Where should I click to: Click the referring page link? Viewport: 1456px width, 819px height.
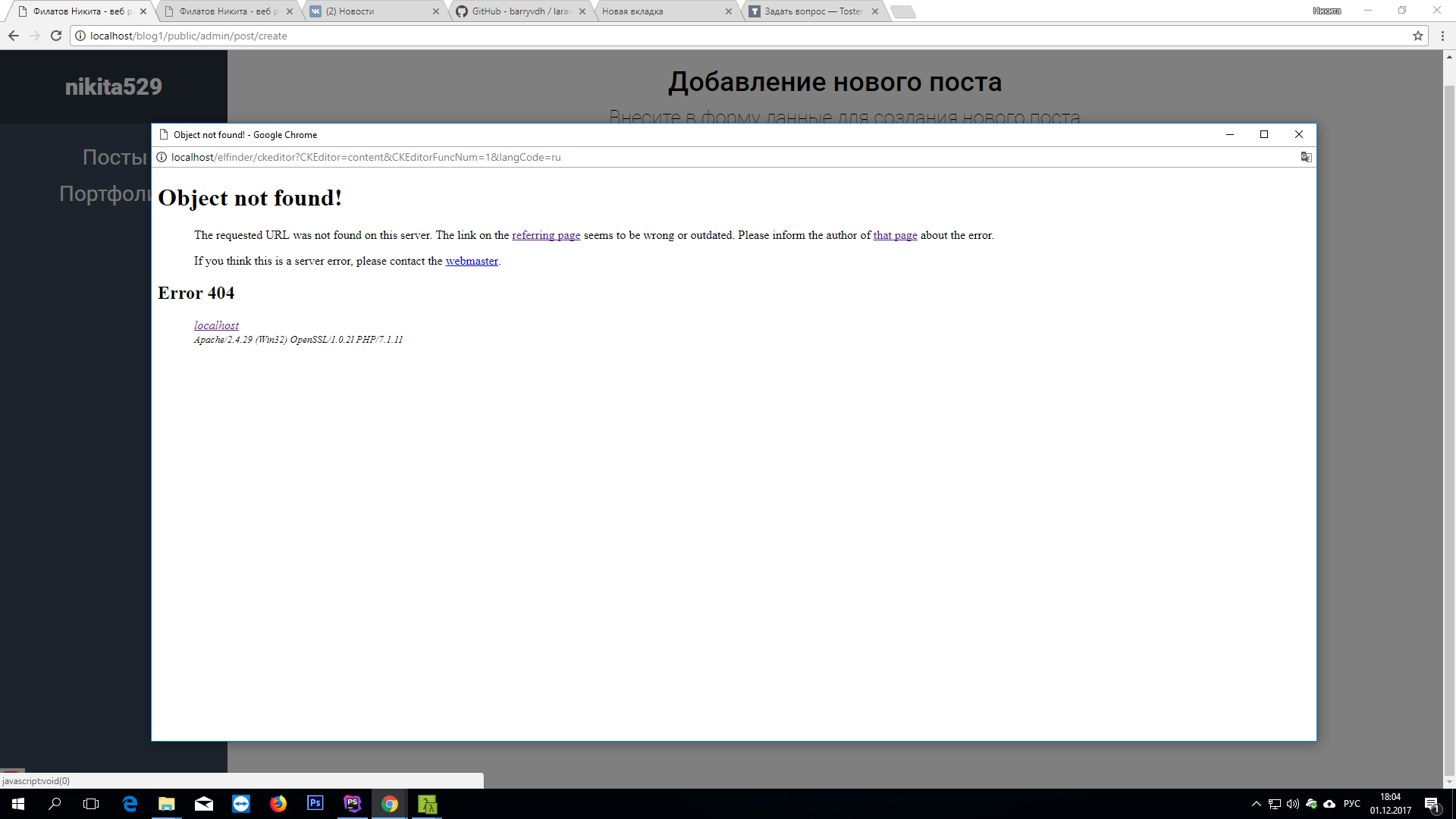point(546,236)
